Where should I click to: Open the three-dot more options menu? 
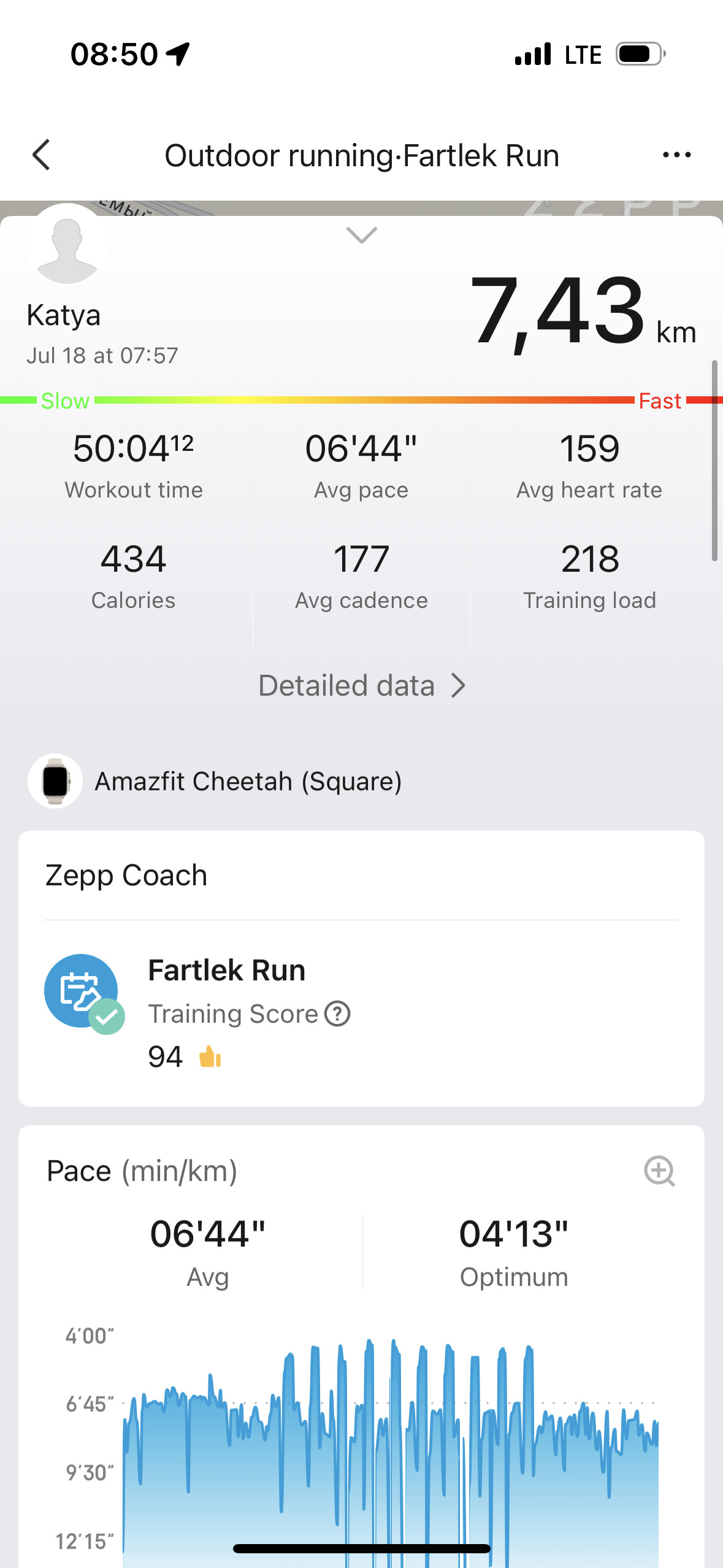click(676, 155)
